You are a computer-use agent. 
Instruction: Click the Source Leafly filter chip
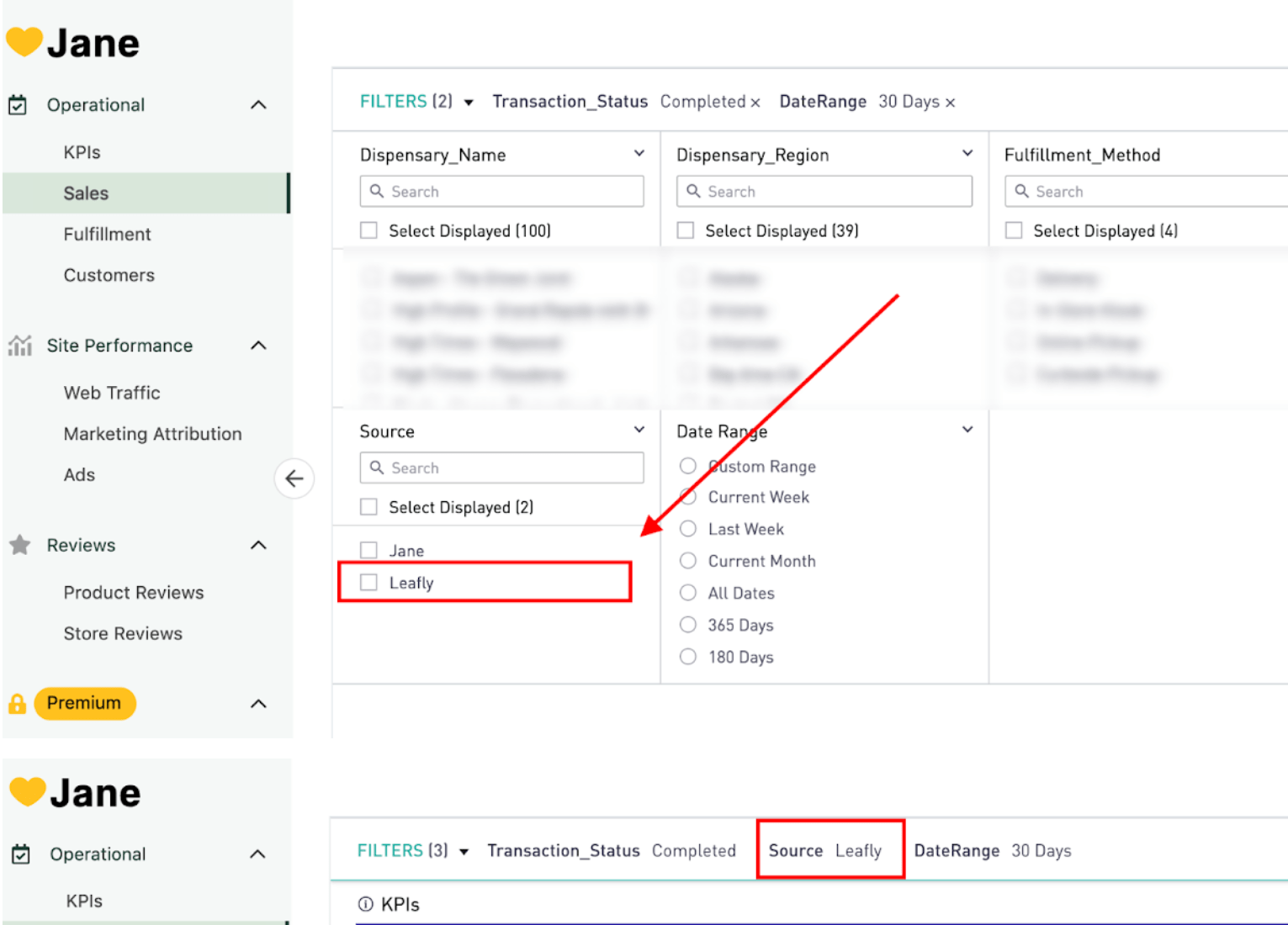pos(830,850)
